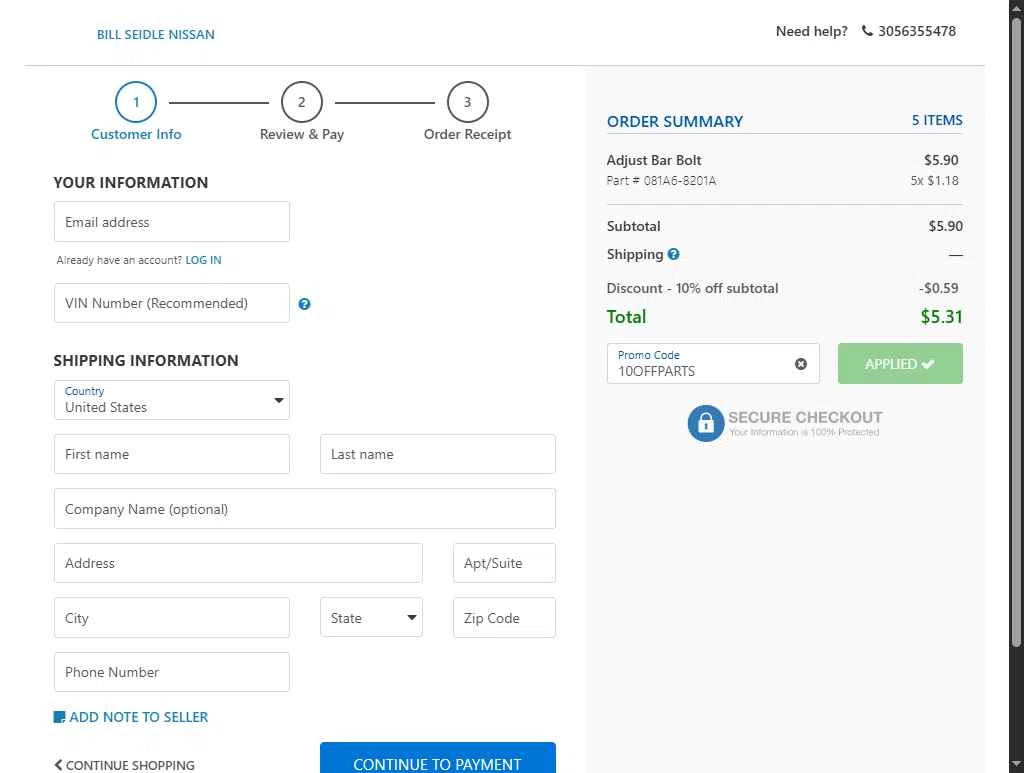Click the phone icon next to 3056355478
This screenshot has width=1024, height=773.
[867, 31]
